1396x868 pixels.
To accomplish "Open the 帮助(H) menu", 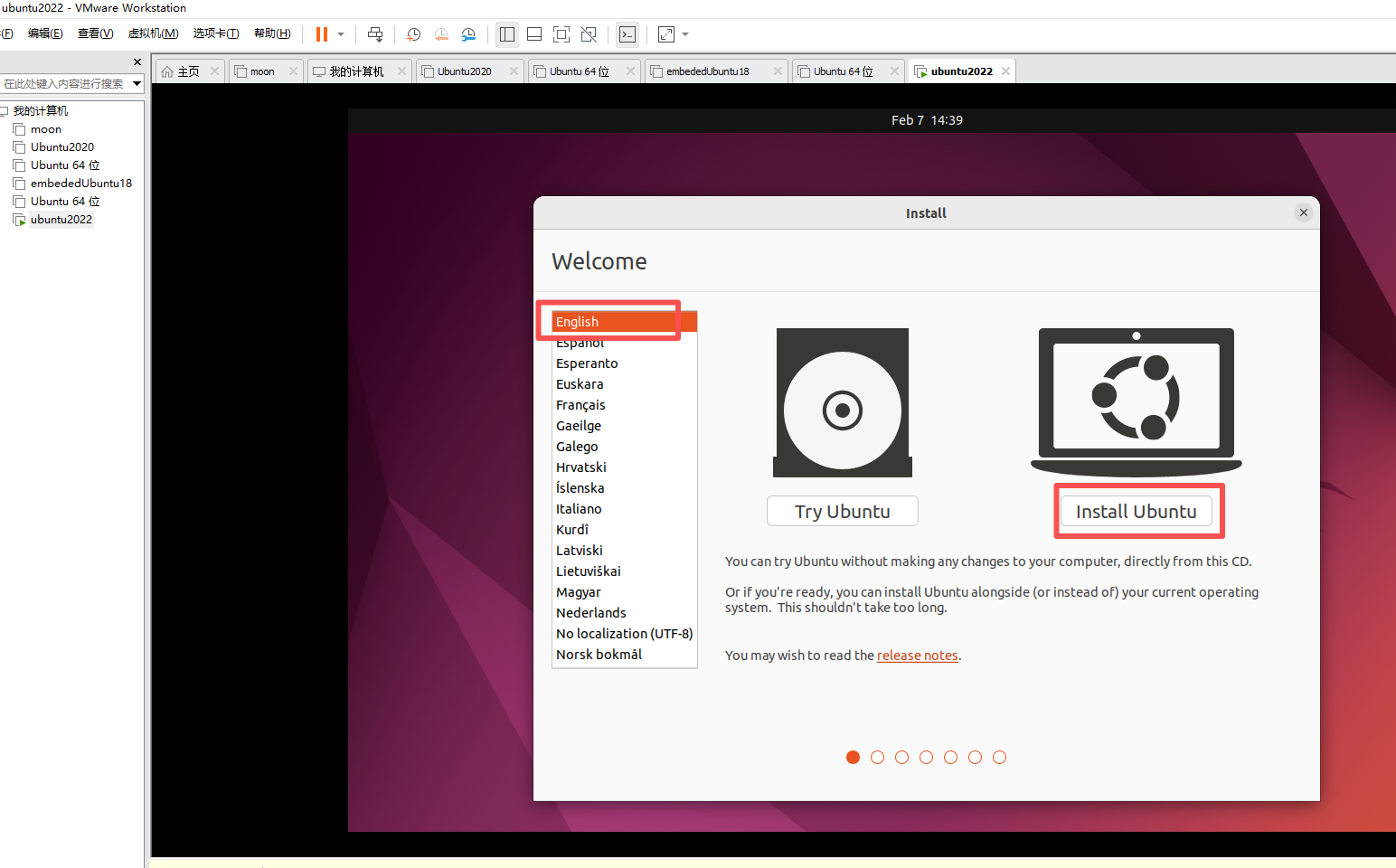I will pyautogui.click(x=272, y=33).
